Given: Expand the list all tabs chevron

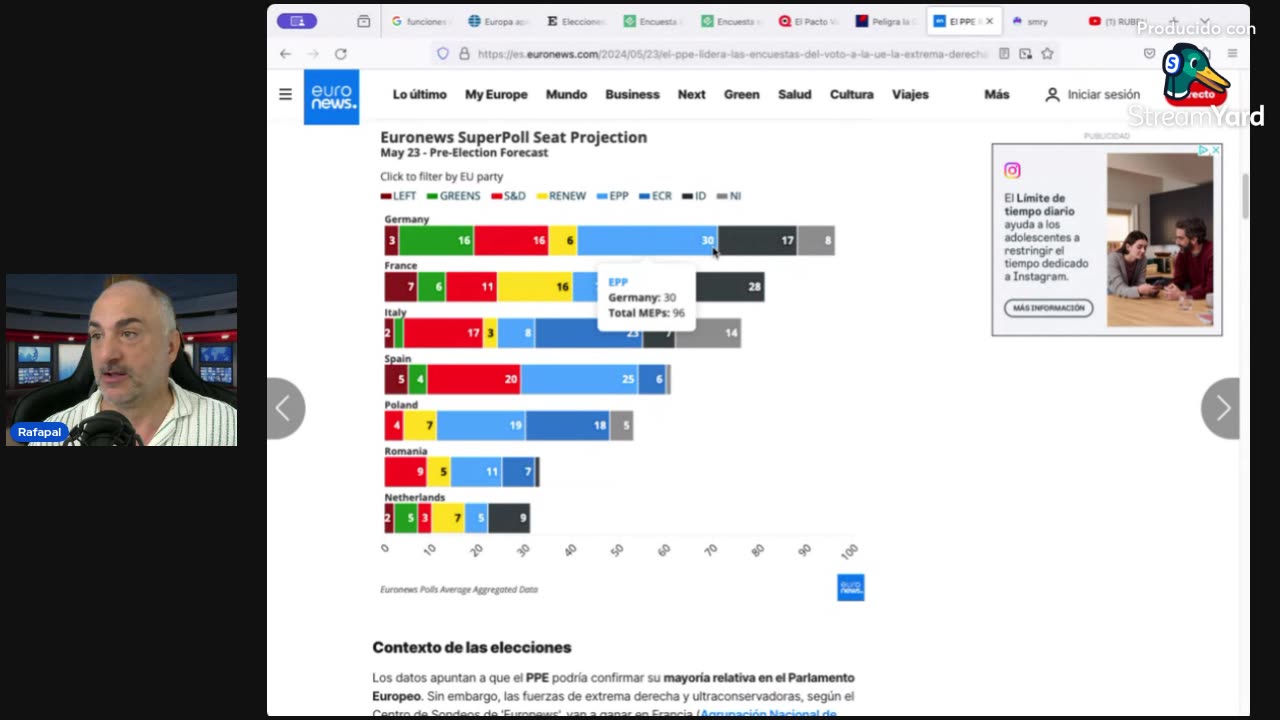Looking at the screenshot, I should pos(1204,21).
